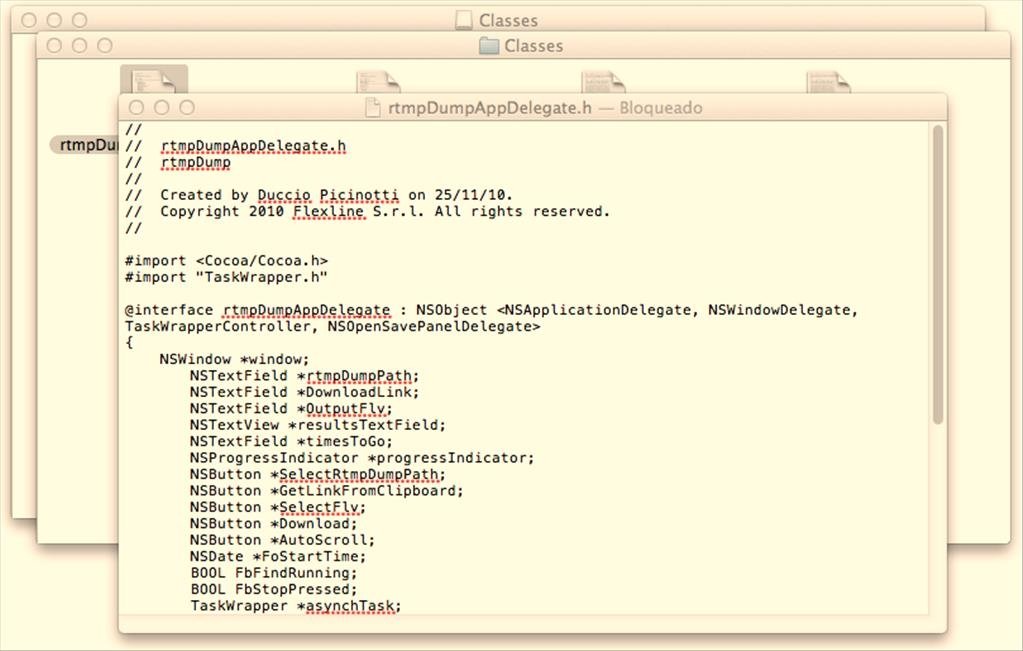The width and height of the screenshot is (1023, 651).
Task: Select the rightmost file icon in the Classes window
Action: [829, 83]
